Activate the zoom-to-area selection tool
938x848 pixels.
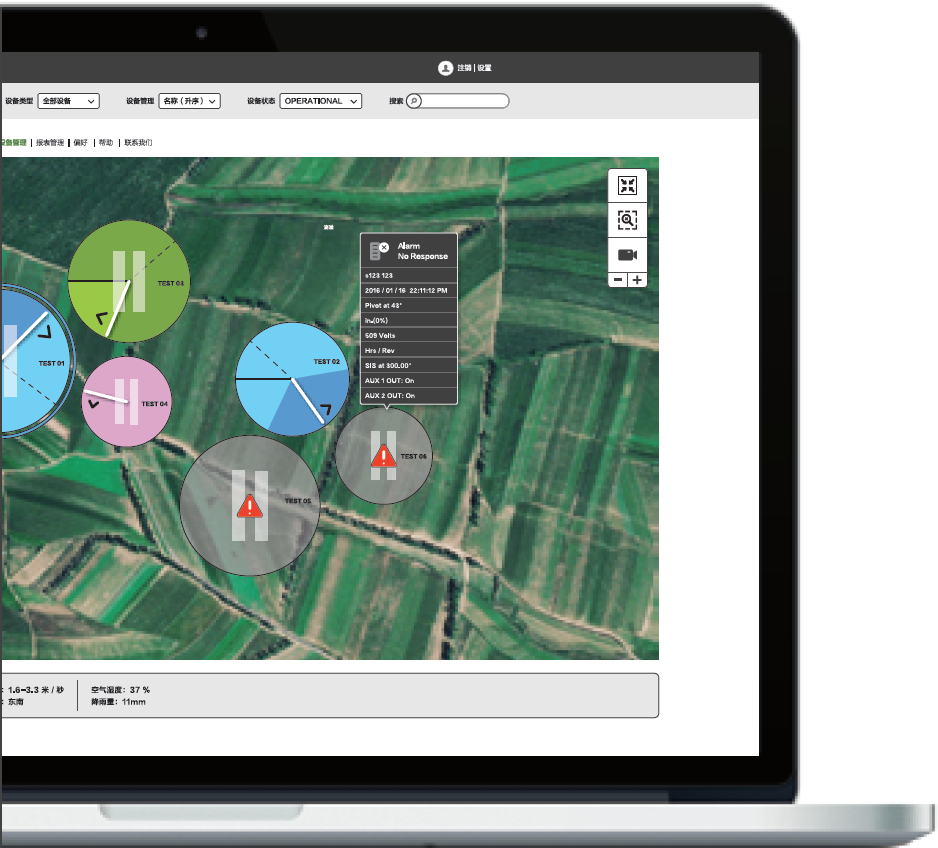pos(627,220)
